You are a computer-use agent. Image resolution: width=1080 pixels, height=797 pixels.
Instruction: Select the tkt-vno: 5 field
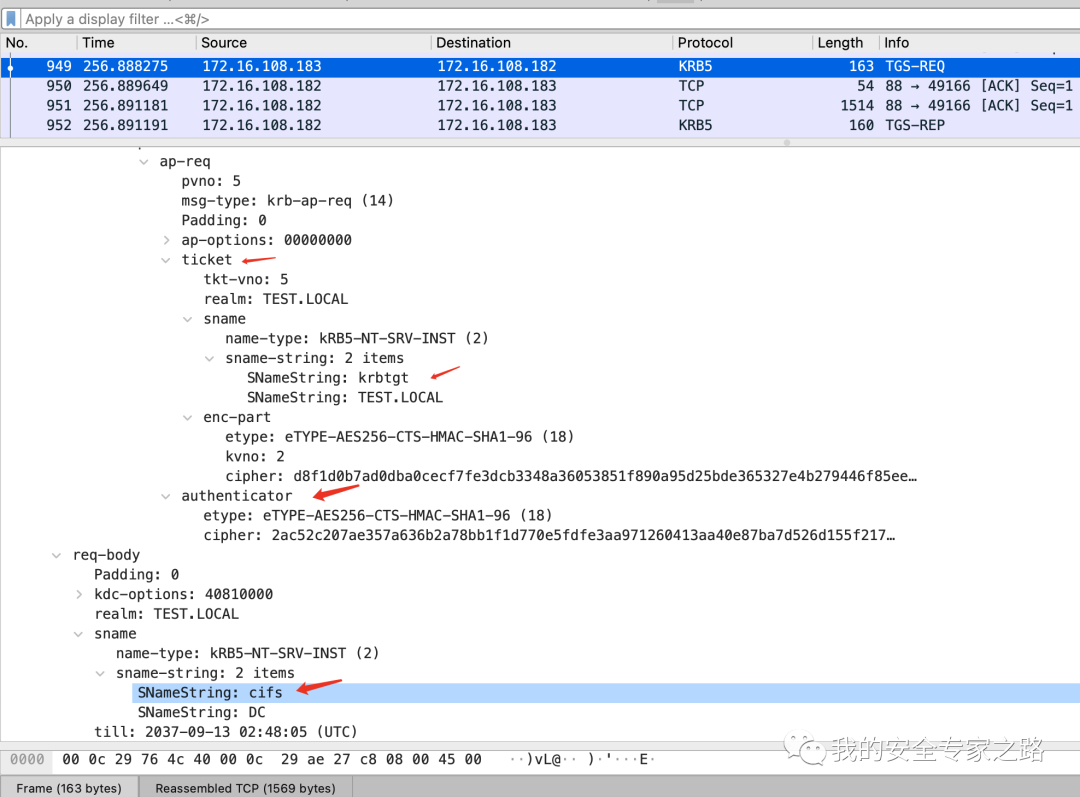pyautogui.click(x=246, y=280)
